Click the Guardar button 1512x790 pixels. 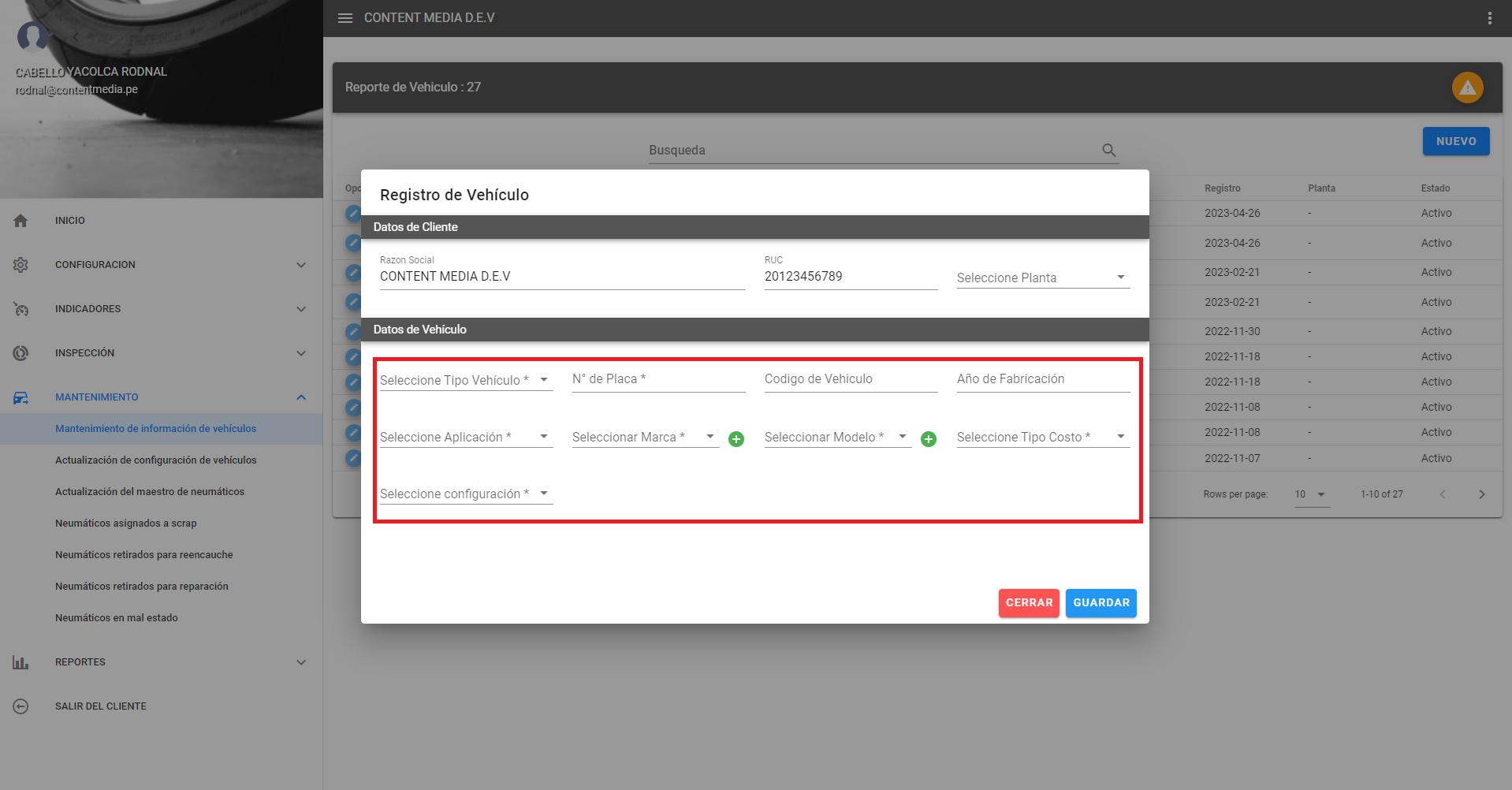[x=1100, y=603]
